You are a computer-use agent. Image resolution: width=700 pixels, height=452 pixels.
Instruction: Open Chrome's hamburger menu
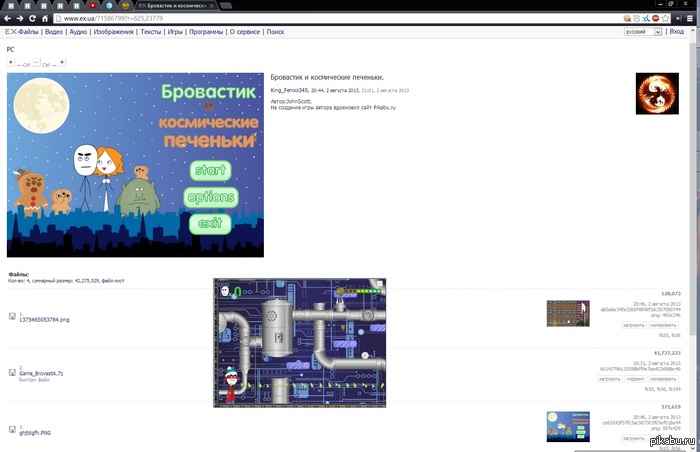691,19
